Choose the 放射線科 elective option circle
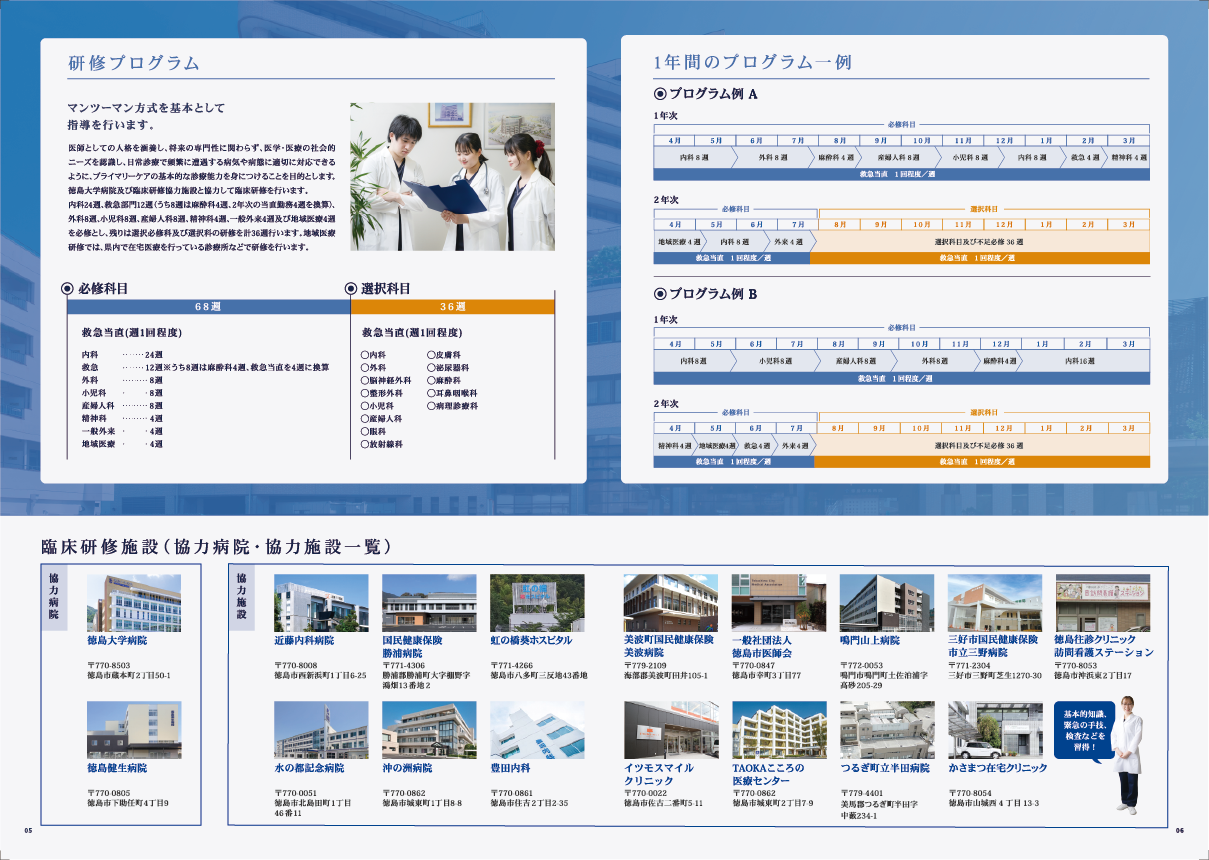The width and height of the screenshot is (1209, 860). (x=366, y=445)
